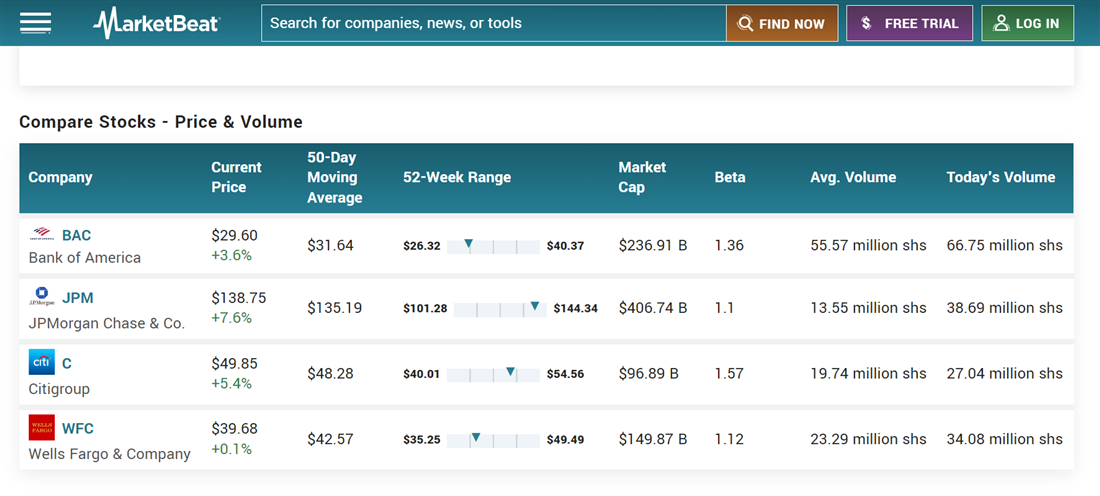
Task: Click the JPMorgan Chase logo icon
Action: point(42,297)
